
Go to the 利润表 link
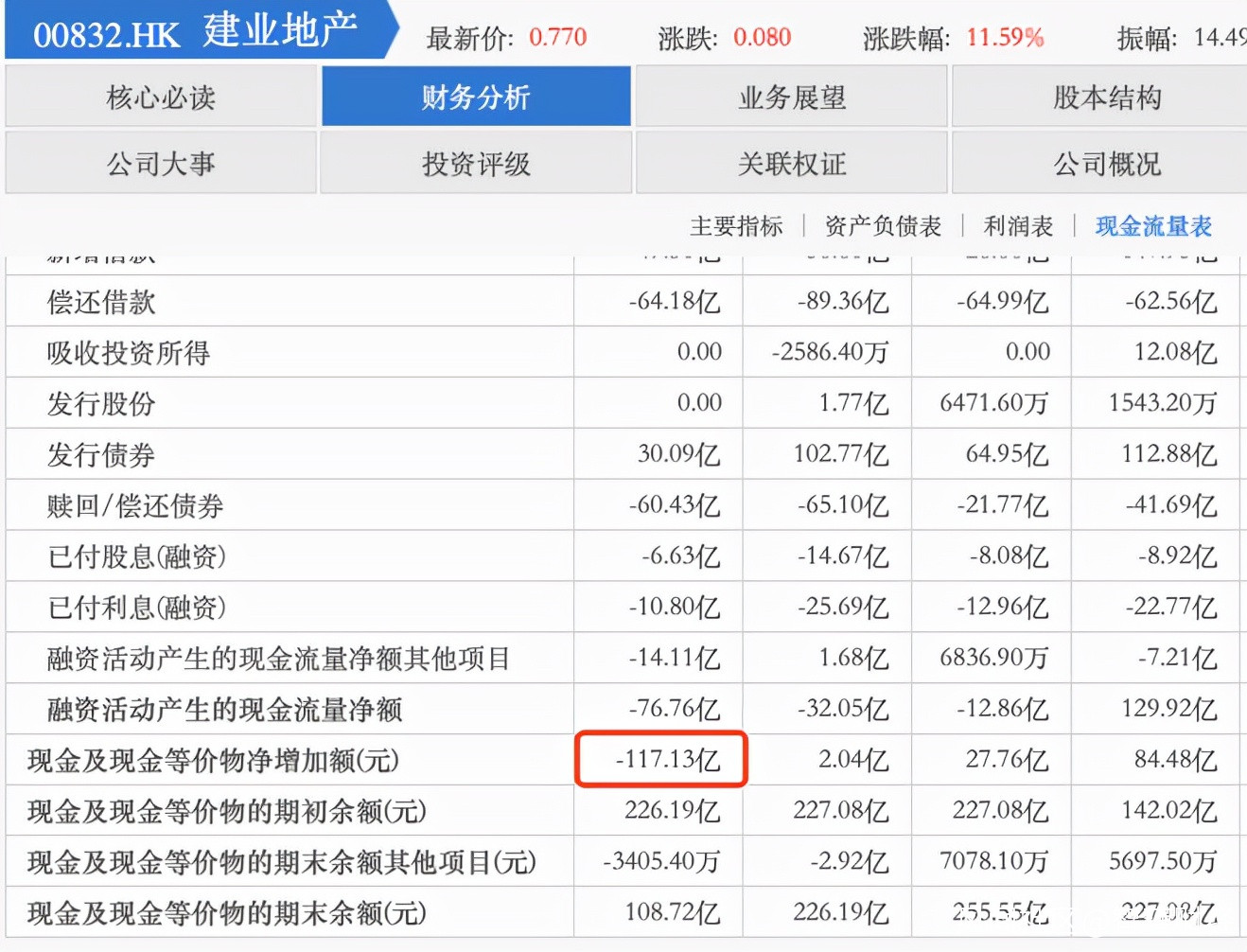pyautogui.click(x=1018, y=226)
